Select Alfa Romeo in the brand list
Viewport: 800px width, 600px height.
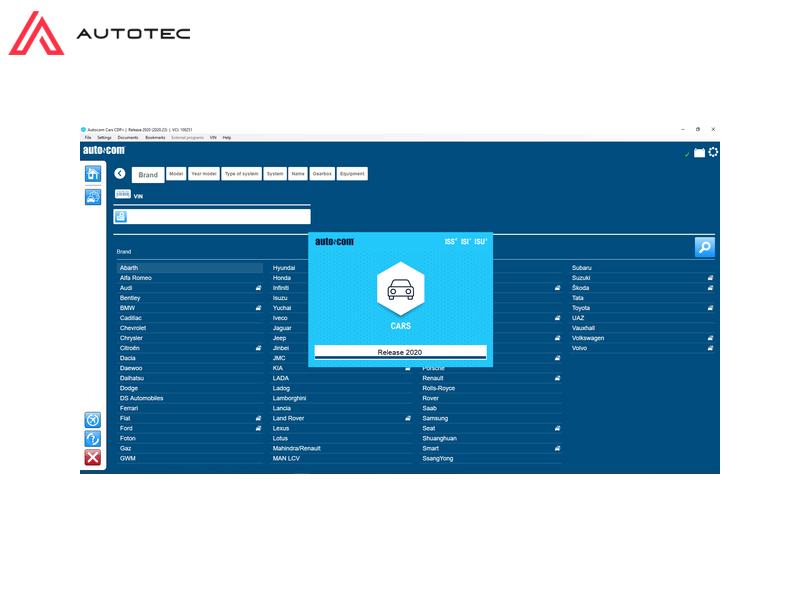(190, 278)
